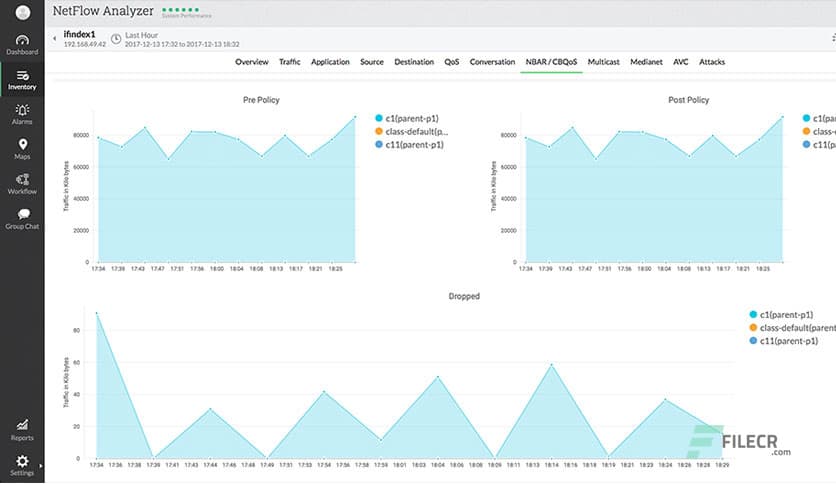This screenshot has height=484, width=836.
Task: Toggle class-default series in Post Policy legend
Action: pyautogui.click(x=819, y=132)
